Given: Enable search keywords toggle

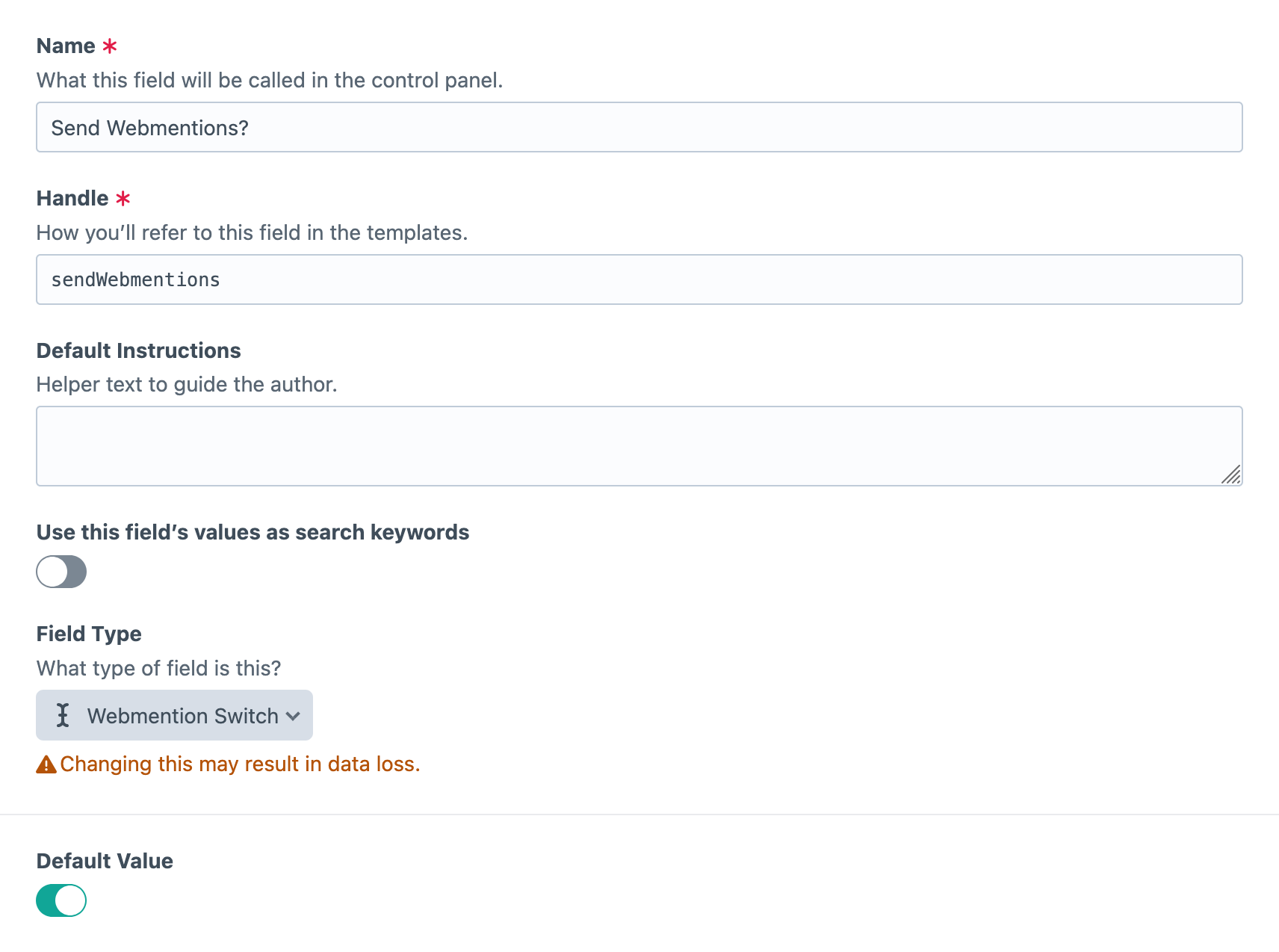Looking at the screenshot, I should pyautogui.click(x=61, y=572).
